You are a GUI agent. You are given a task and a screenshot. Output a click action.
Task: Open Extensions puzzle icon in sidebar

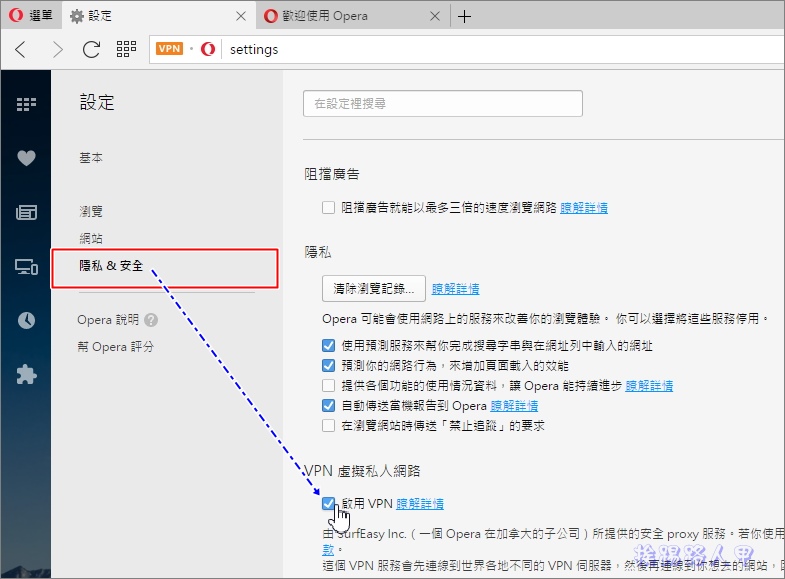(26, 374)
